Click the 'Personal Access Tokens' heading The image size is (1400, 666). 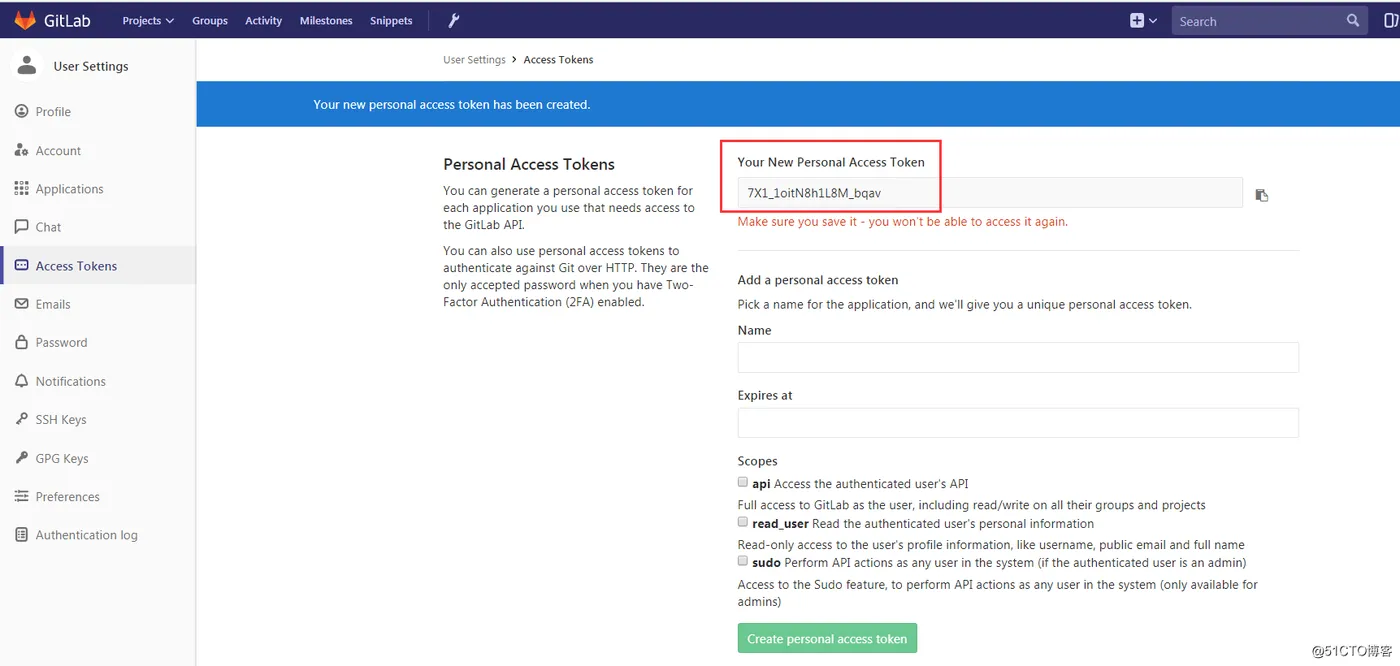click(529, 164)
